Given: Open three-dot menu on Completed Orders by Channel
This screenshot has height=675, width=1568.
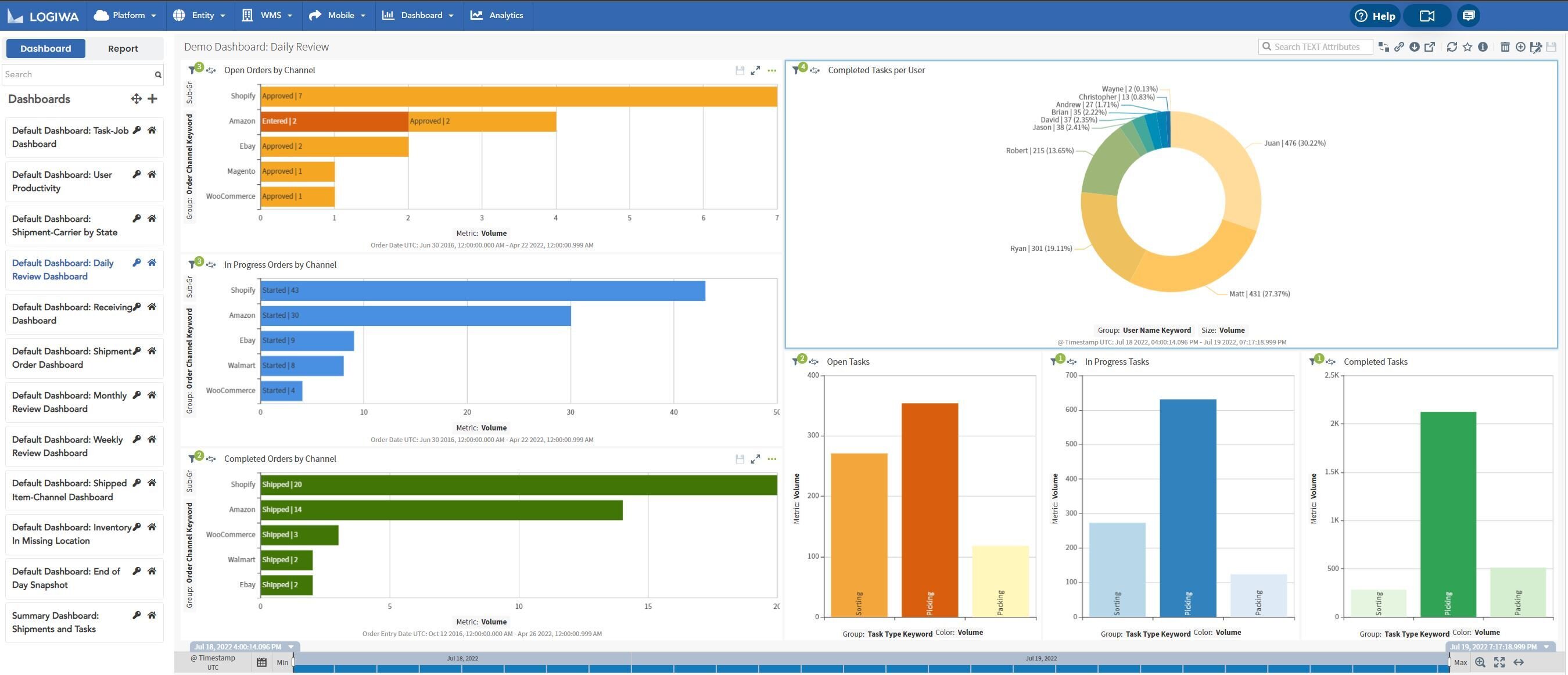Looking at the screenshot, I should [772, 459].
